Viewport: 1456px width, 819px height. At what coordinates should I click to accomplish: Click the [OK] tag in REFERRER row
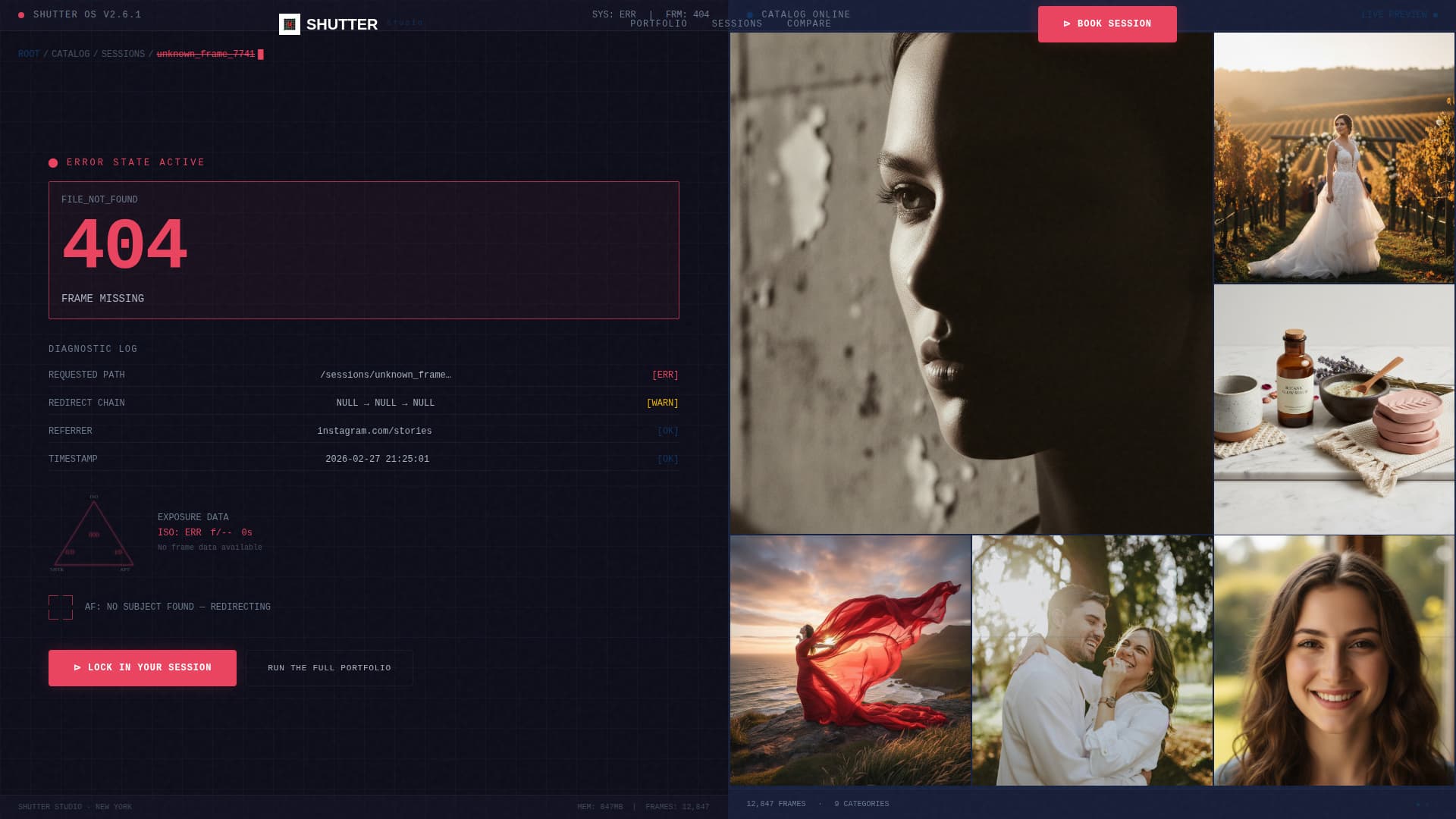point(667,431)
